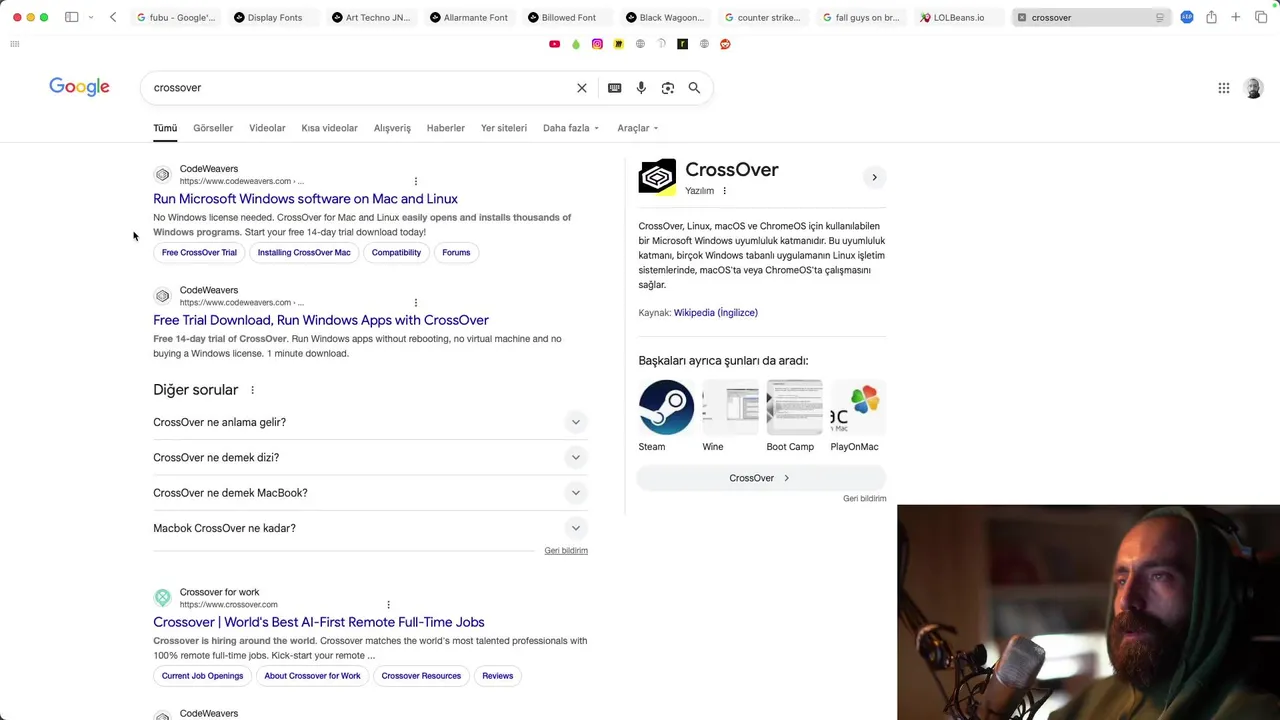Viewport: 1280px width, 720px height.
Task: Switch to the Görseller tab
Action: [x=213, y=128]
